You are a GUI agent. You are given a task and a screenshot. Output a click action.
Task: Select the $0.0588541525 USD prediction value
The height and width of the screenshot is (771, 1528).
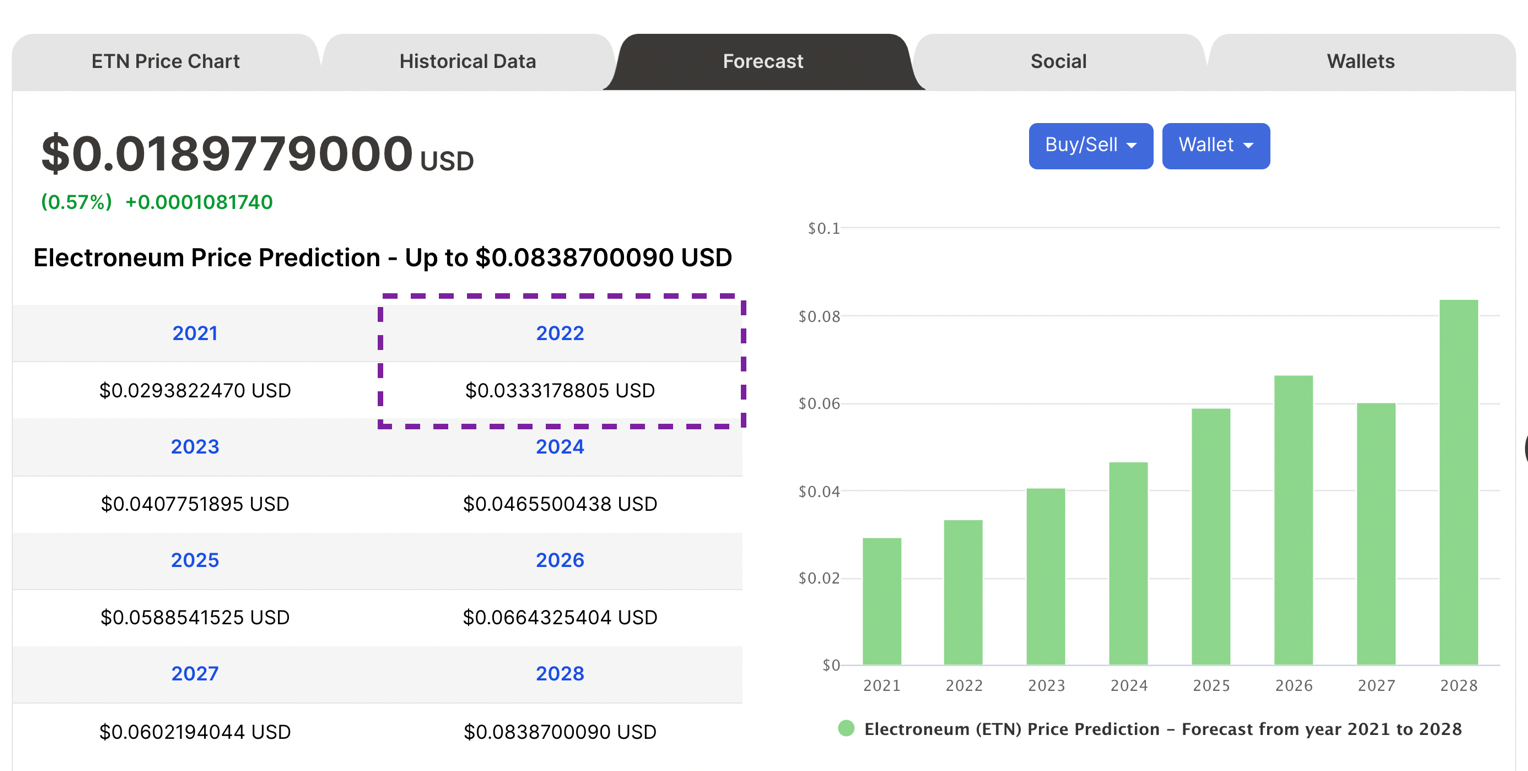coord(195,618)
